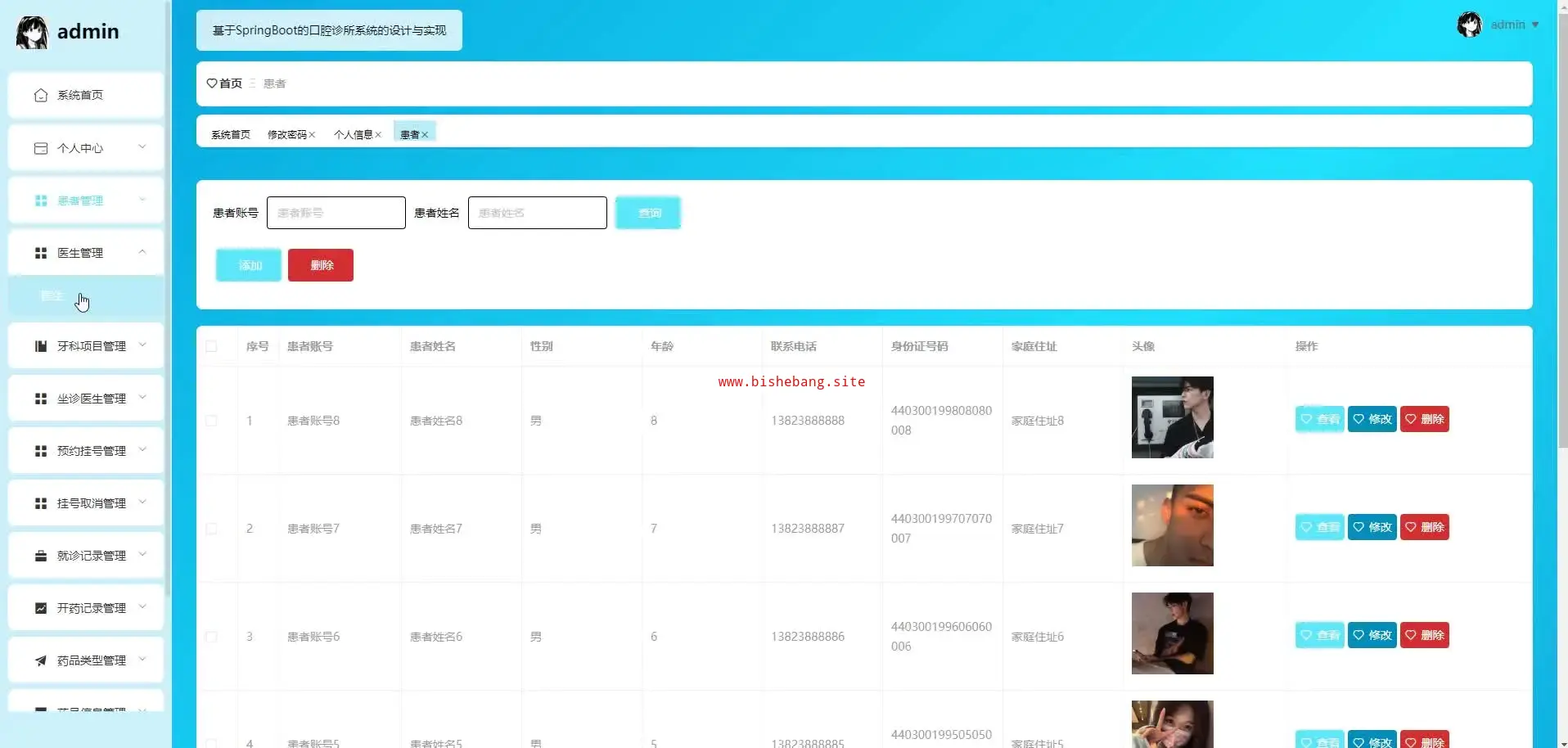This screenshot has height=748, width=1568.
Task: Expand the 个人中心 menu chevron
Action: (x=142, y=147)
